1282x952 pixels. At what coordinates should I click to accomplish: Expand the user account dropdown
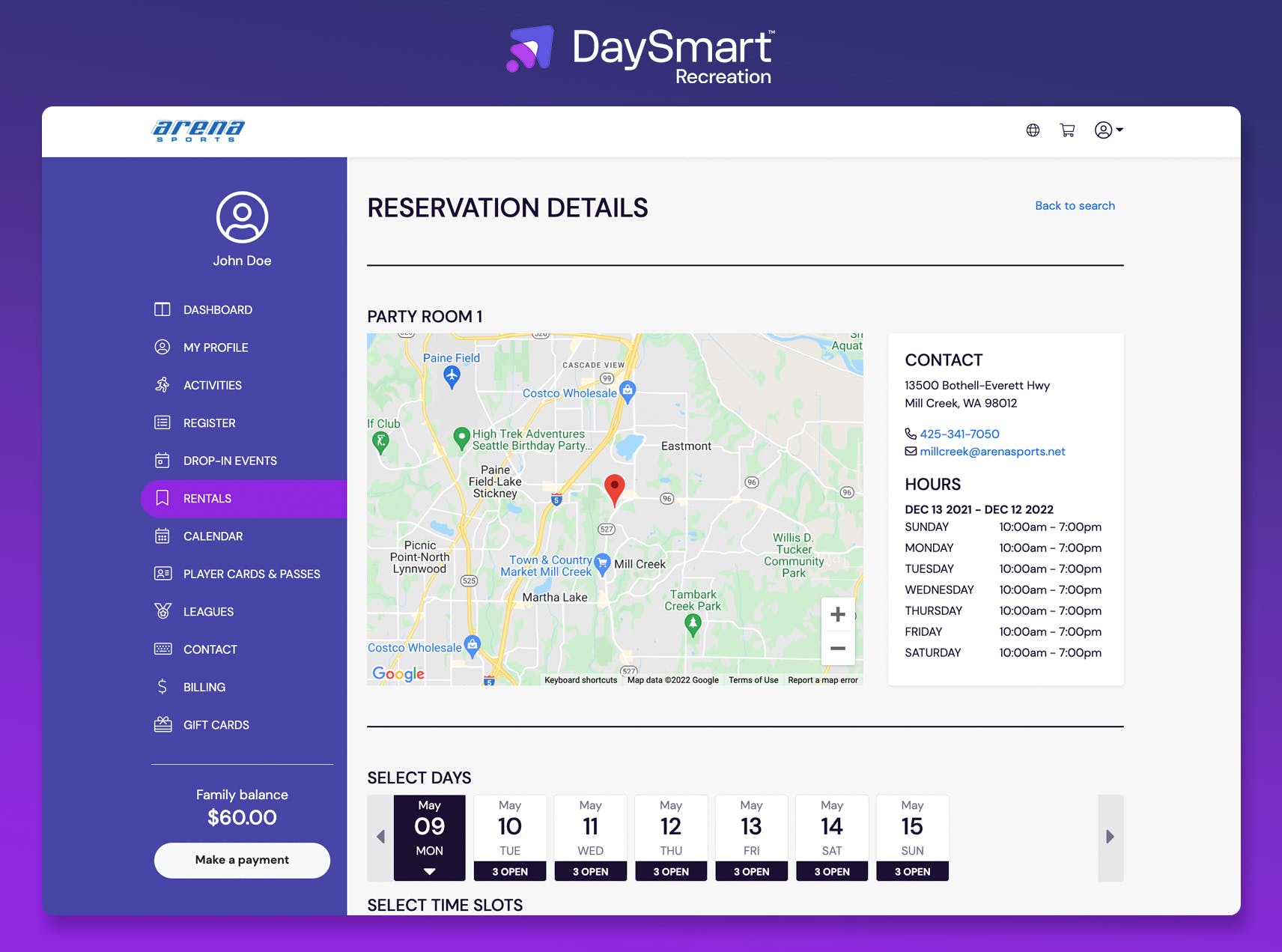(1109, 130)
